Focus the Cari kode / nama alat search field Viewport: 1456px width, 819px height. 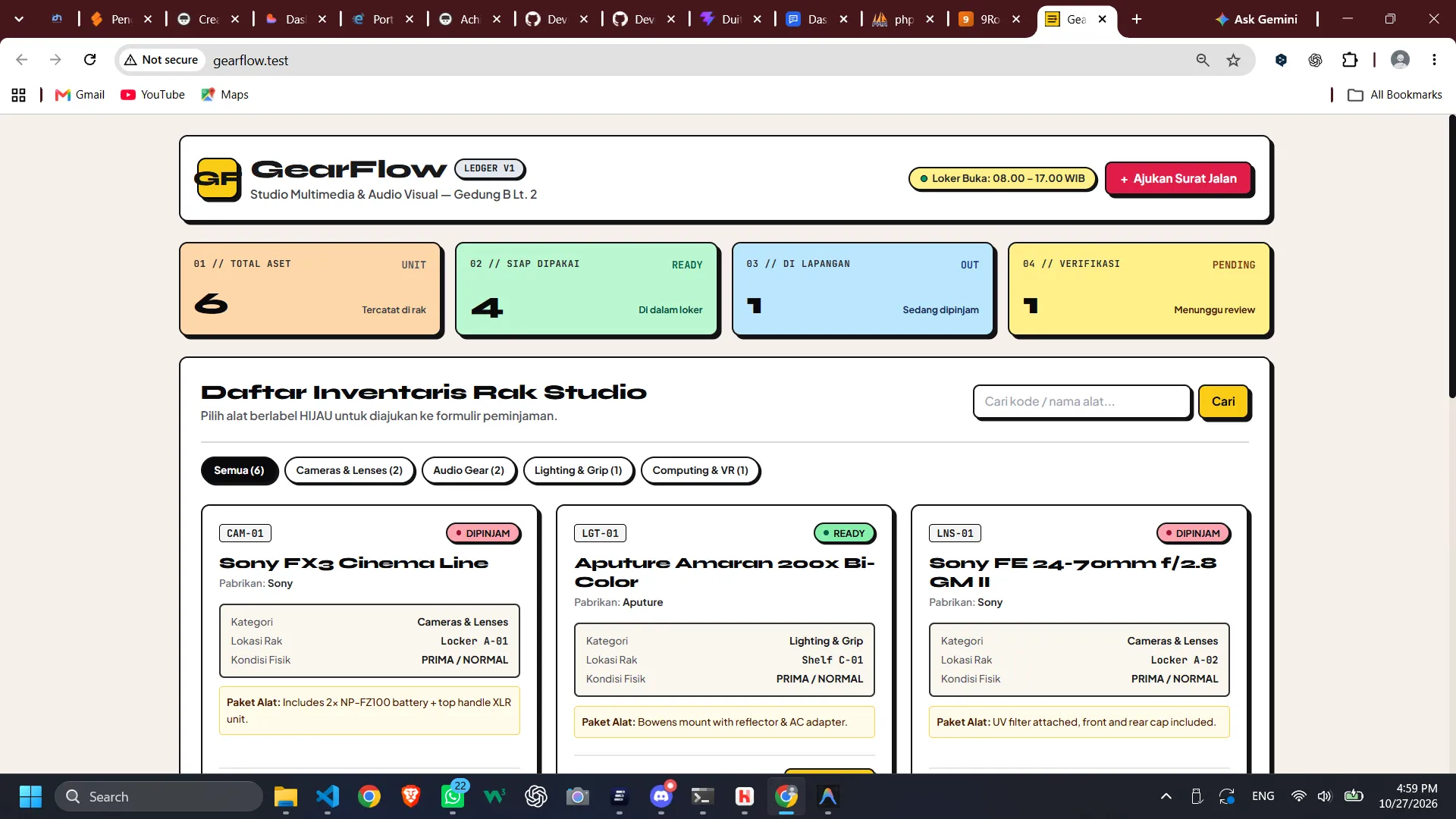pyautogui.click(x=1082, y=402)
